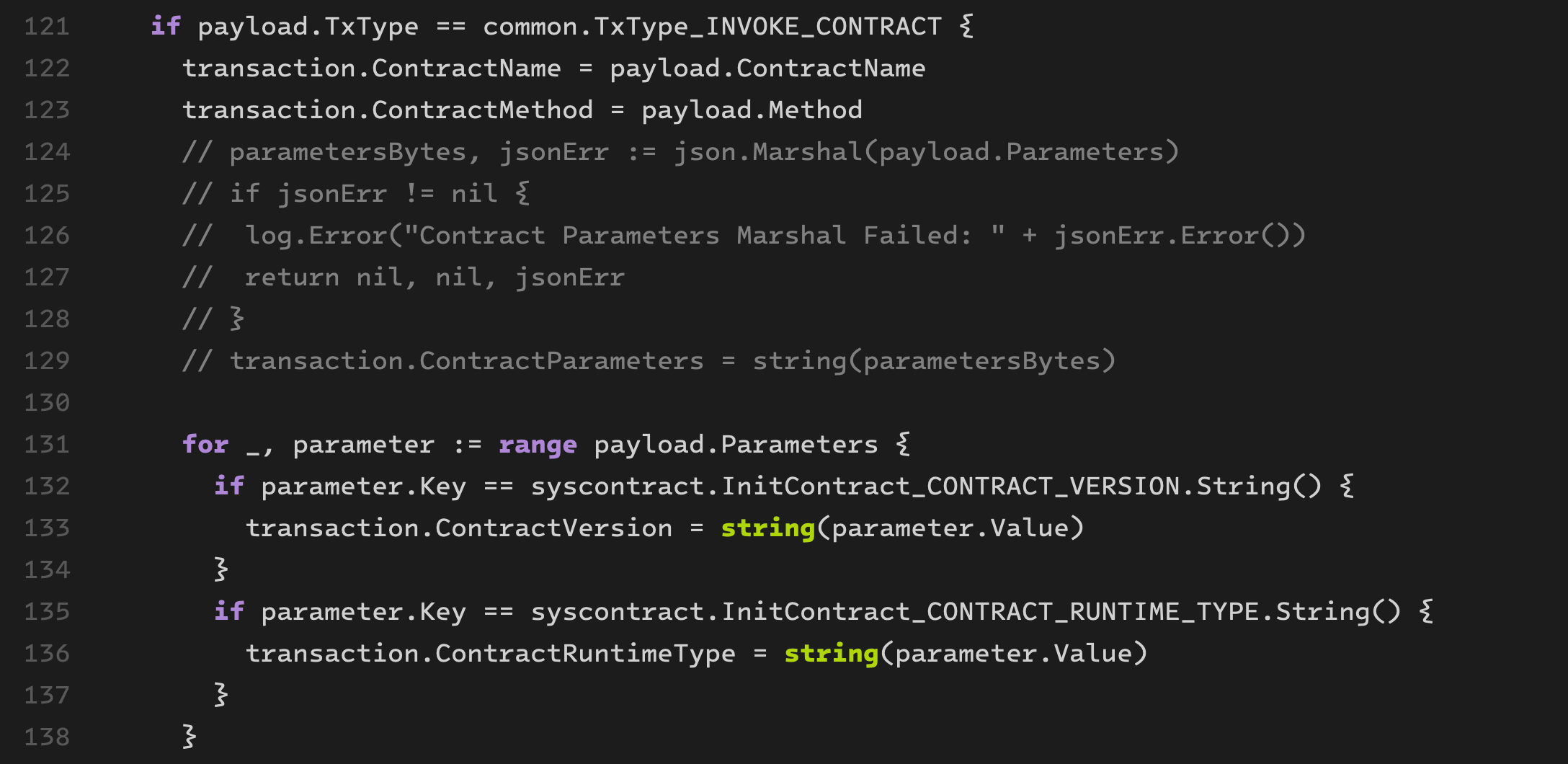Click transaction.ContractName on line 122
The height and width of the screenshot is (764, 1568).
371,68
